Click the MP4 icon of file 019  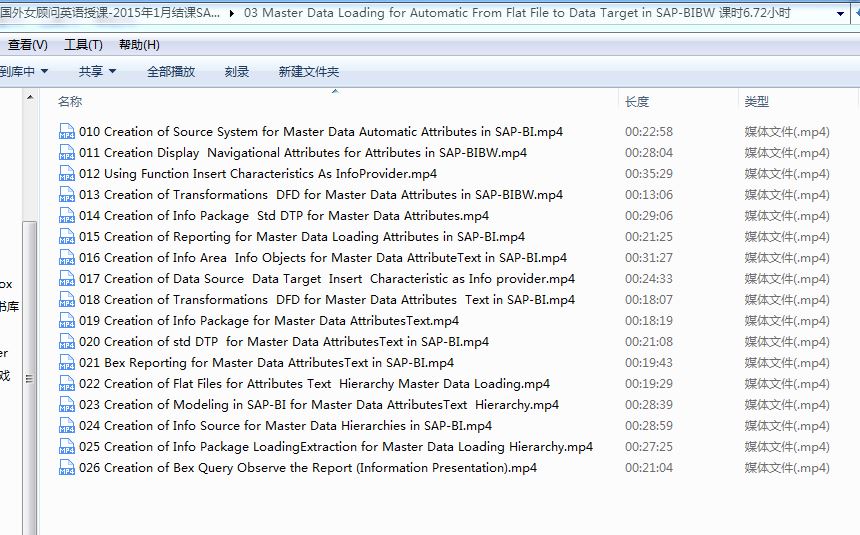(66, 320)
